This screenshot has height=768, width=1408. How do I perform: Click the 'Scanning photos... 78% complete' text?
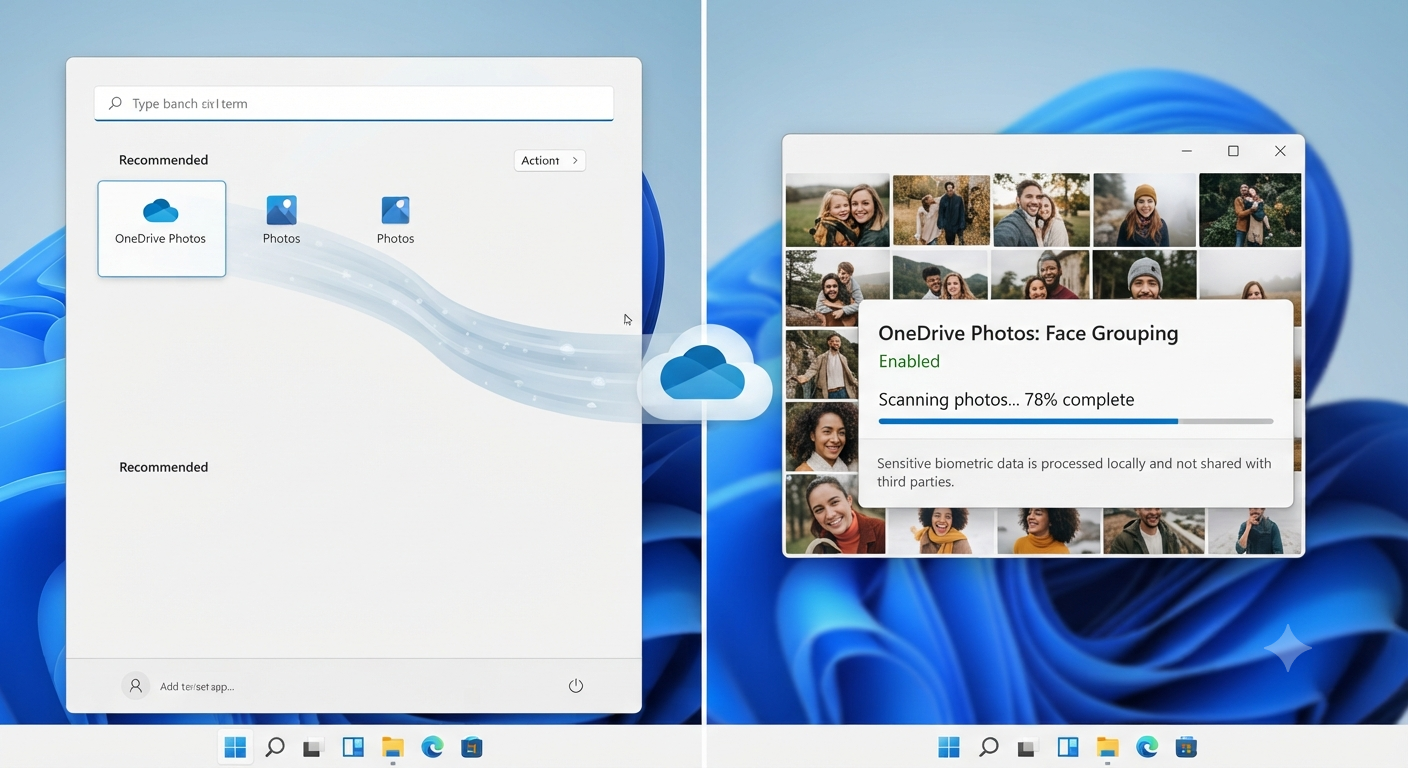pos(1006,399)
